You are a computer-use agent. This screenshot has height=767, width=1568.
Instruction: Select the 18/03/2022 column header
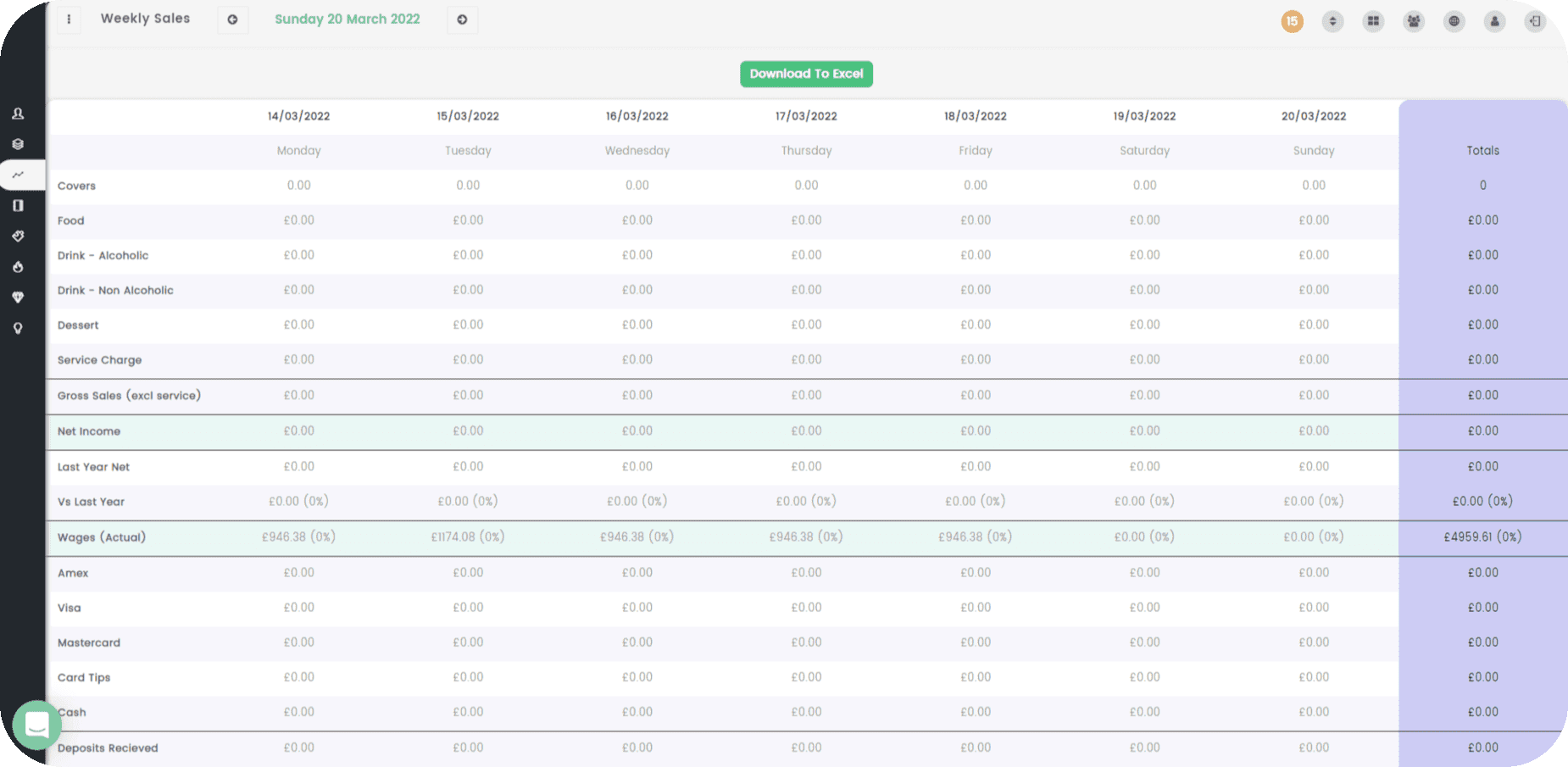976,116
